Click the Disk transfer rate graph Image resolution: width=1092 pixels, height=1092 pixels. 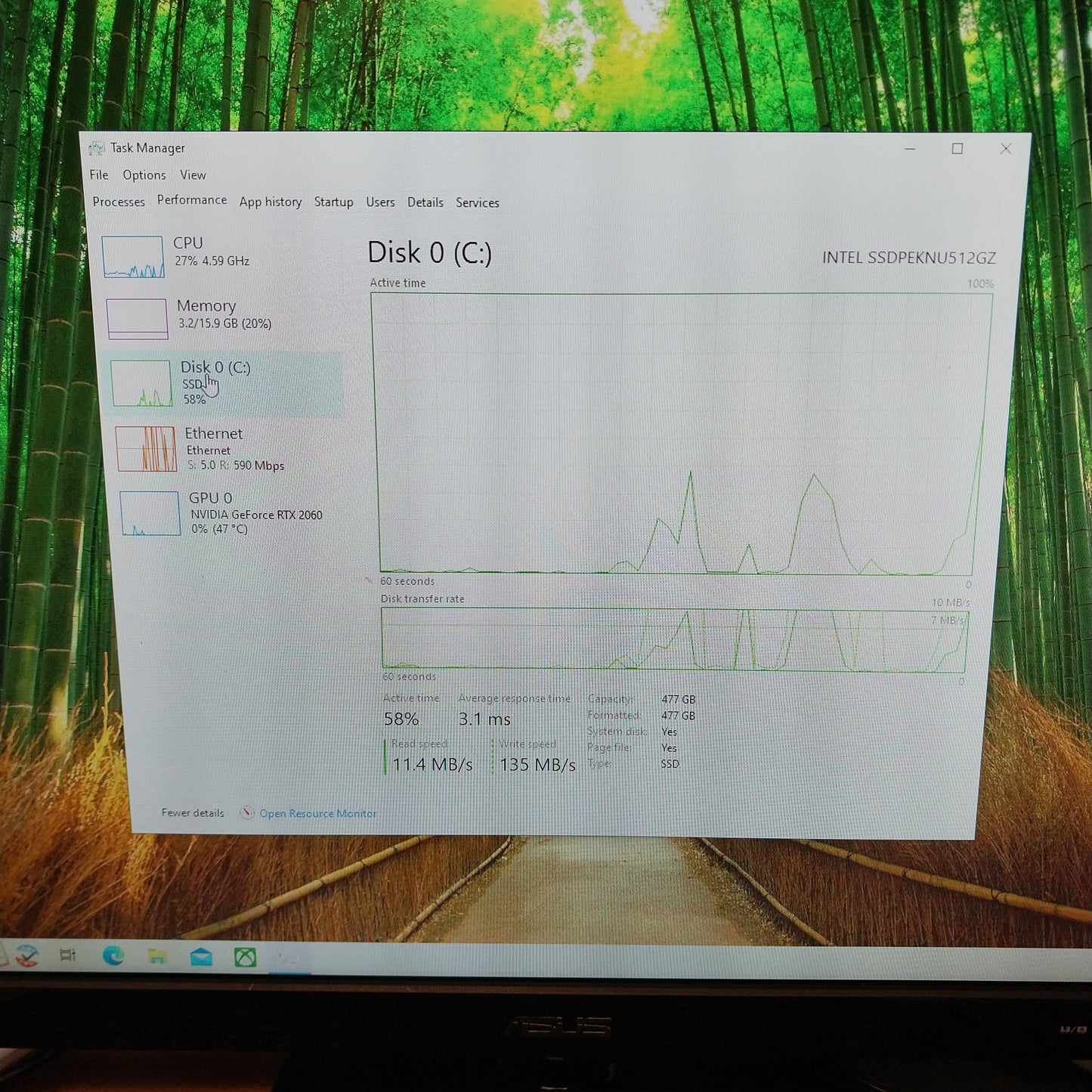[674, 640]
